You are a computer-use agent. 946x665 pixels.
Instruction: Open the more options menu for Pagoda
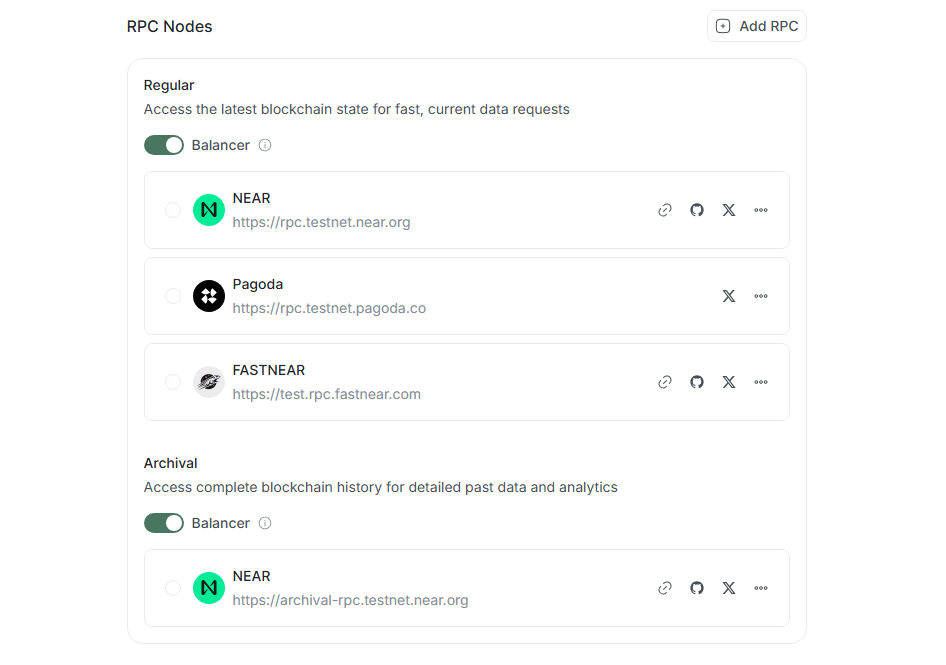coord(761,296)
